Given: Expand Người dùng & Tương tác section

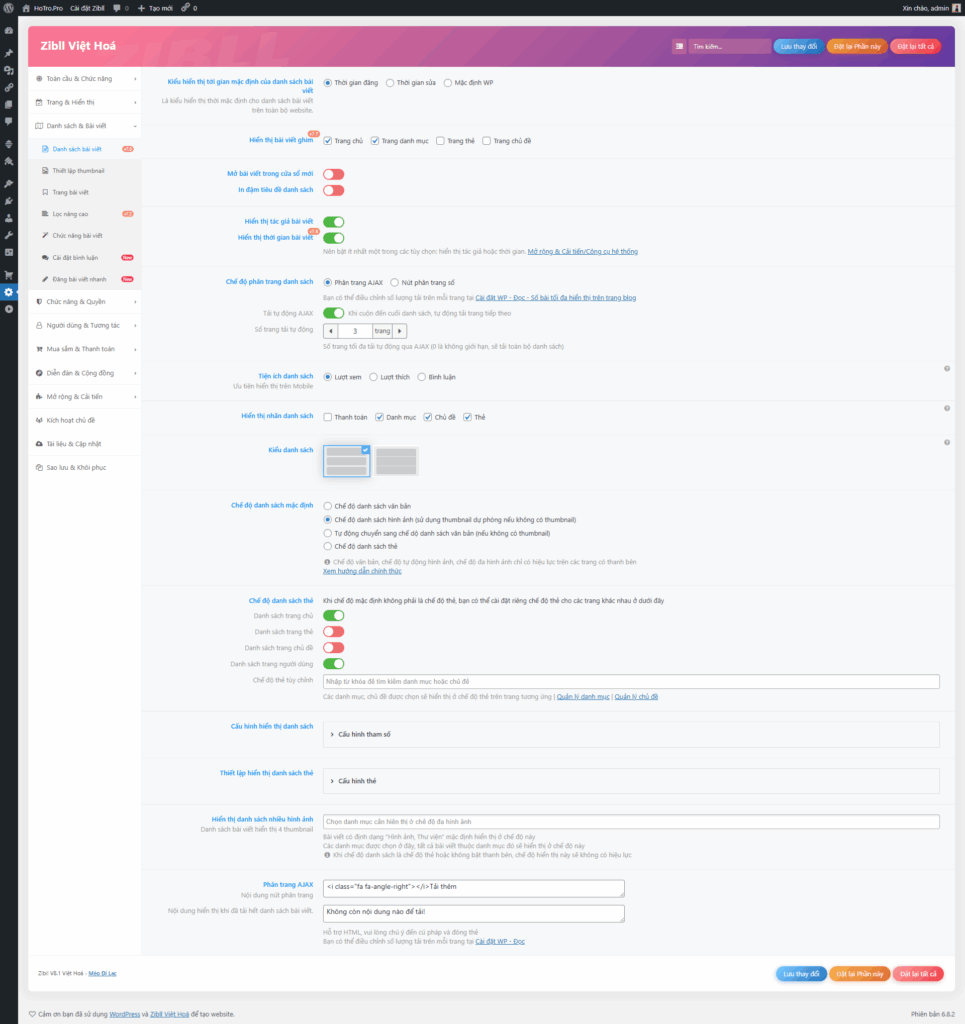Looking at the screenshot, I should 85,325.
